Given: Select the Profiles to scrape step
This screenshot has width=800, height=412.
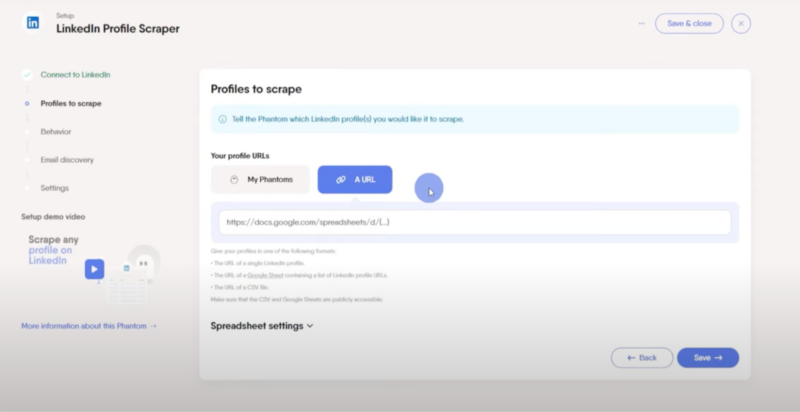Looking at the screenshot, I should (x=71, y=104).
